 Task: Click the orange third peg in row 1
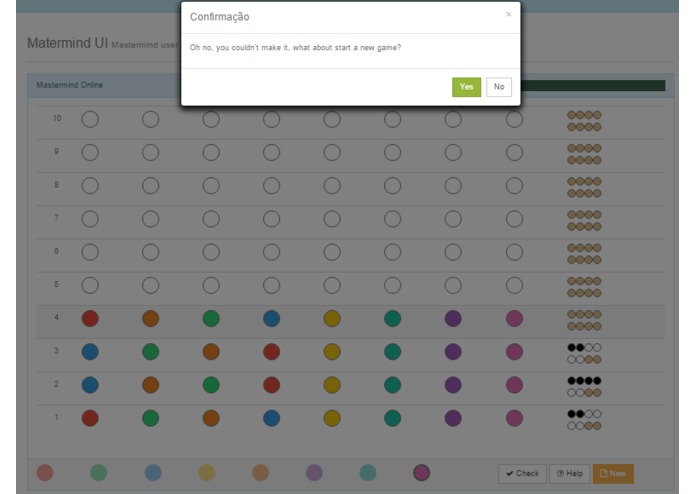211,418
